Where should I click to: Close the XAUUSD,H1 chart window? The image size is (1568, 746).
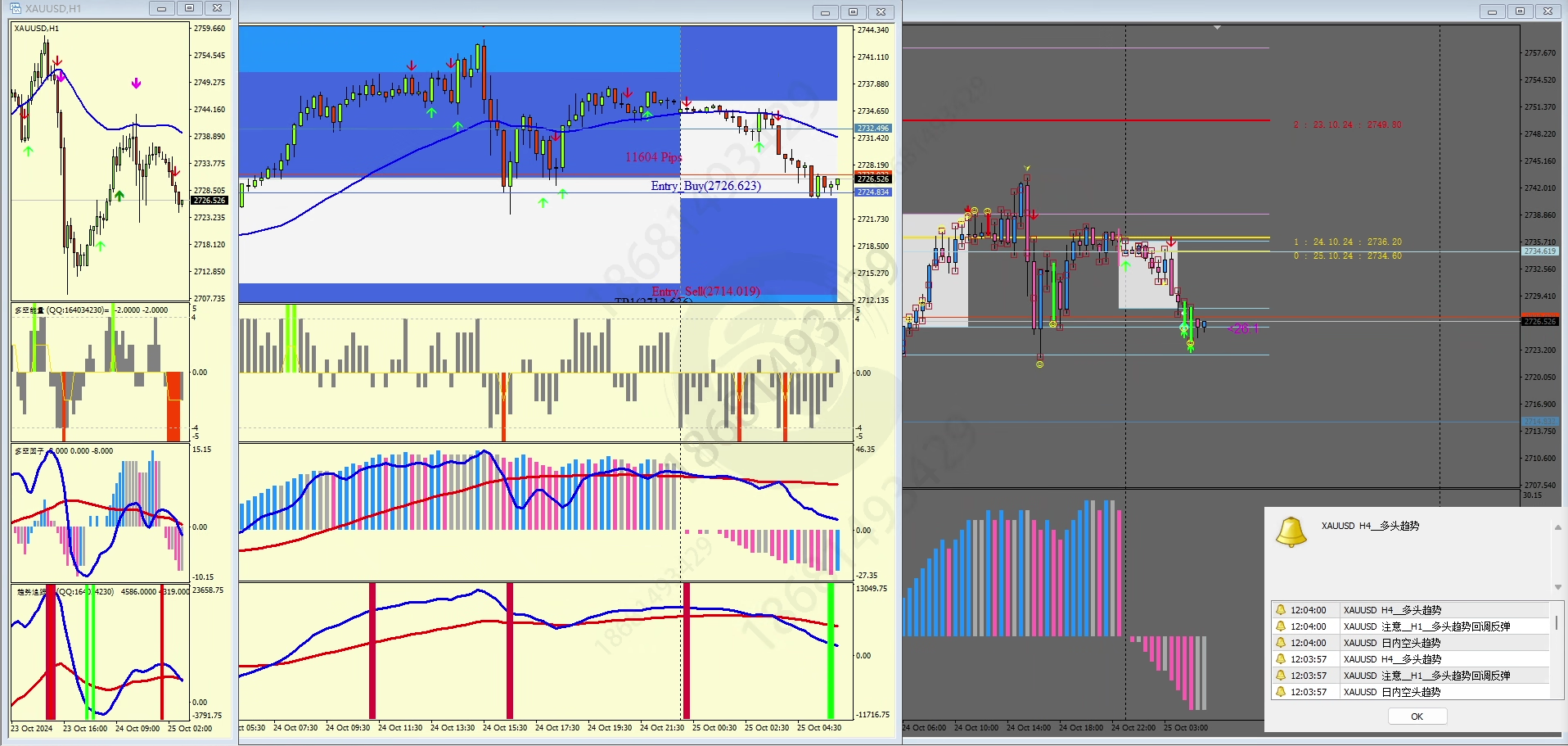tap(217, 8)
